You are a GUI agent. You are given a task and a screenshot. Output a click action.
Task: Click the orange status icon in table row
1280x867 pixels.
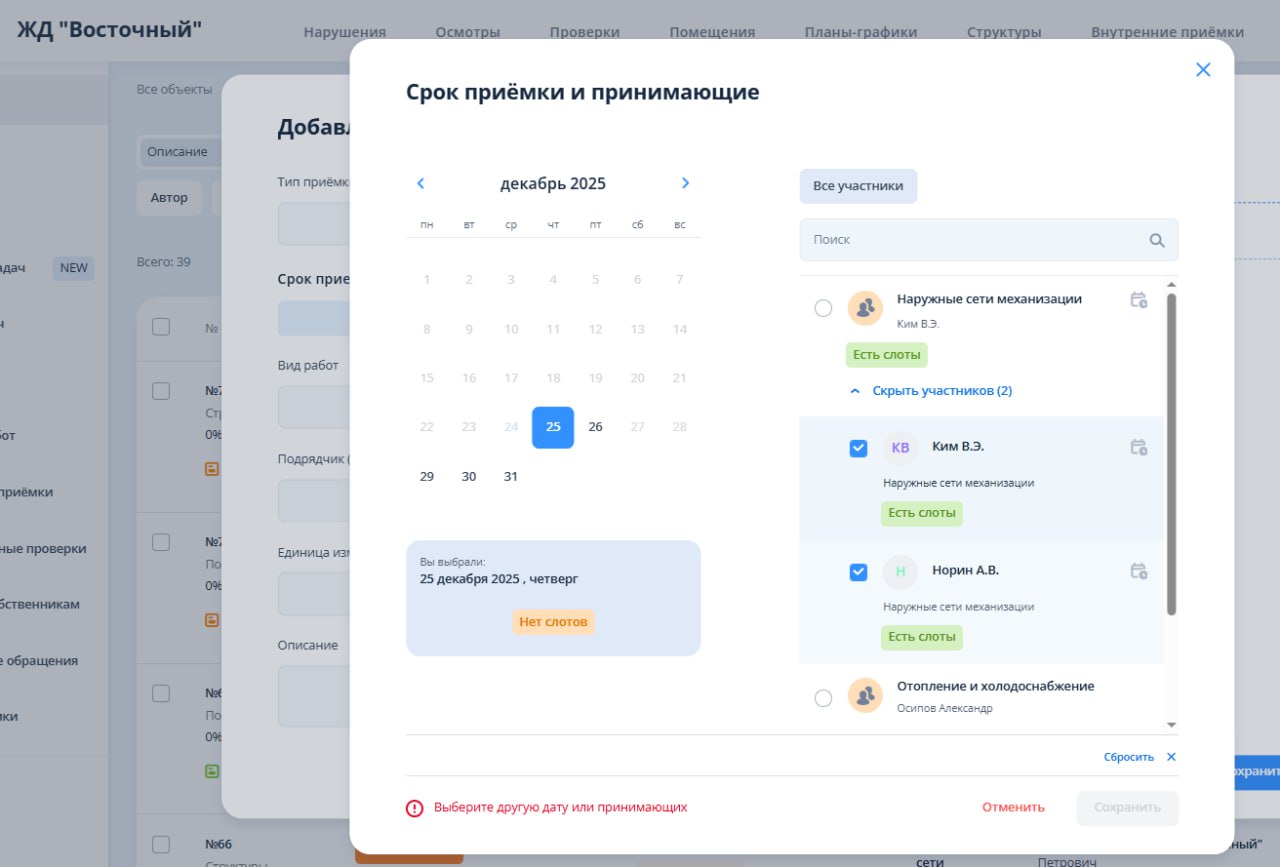point(212,468)
